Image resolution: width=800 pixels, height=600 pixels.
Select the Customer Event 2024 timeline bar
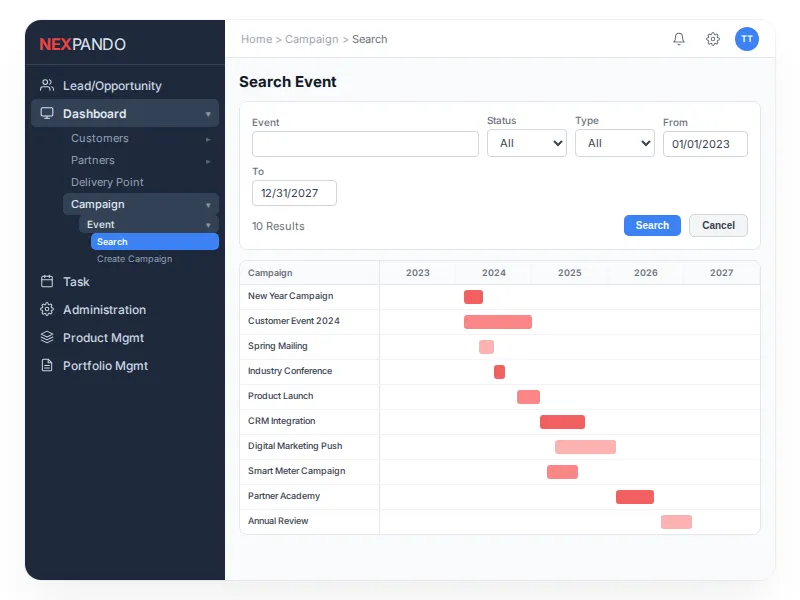[498, 322]
